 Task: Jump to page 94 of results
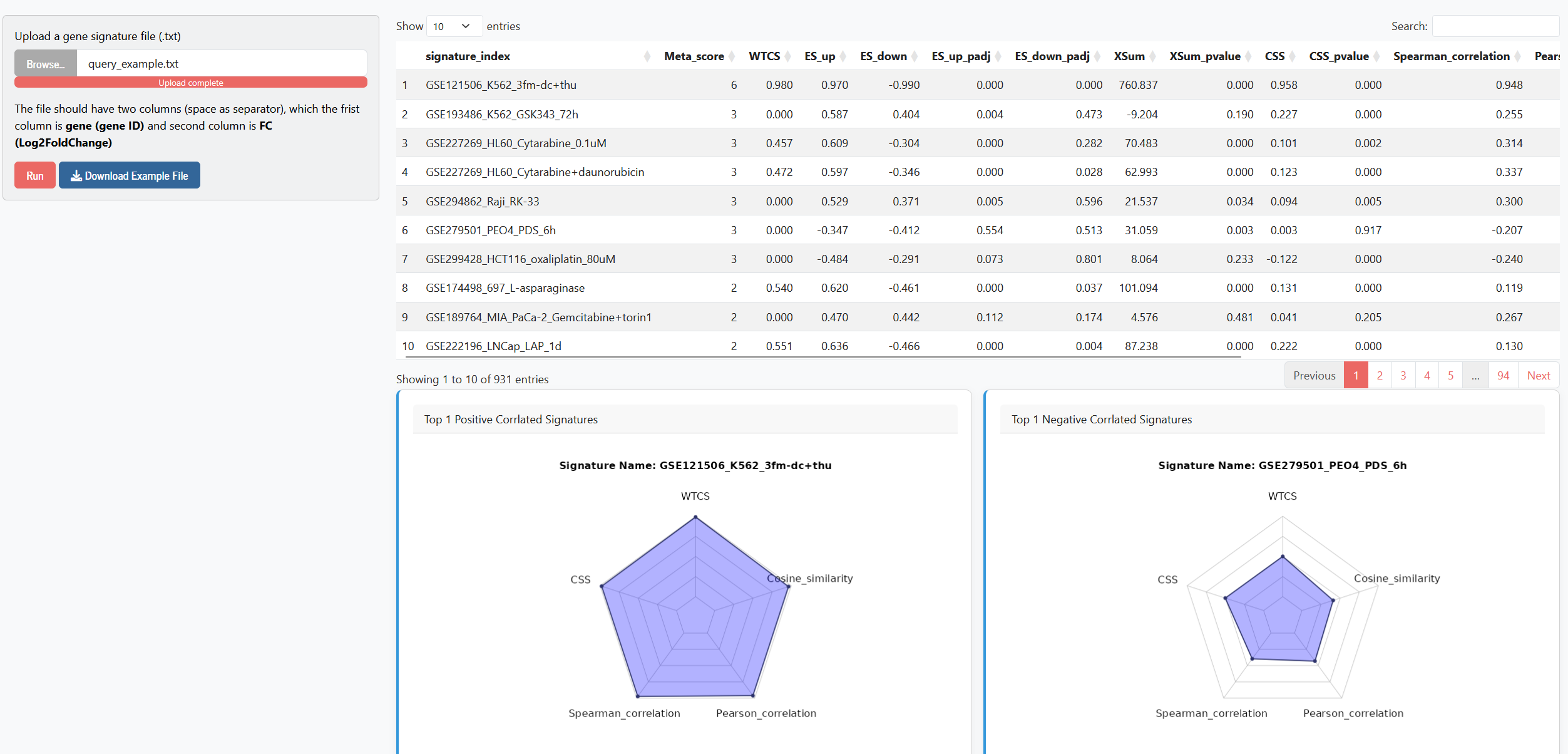pos(1503,376)
